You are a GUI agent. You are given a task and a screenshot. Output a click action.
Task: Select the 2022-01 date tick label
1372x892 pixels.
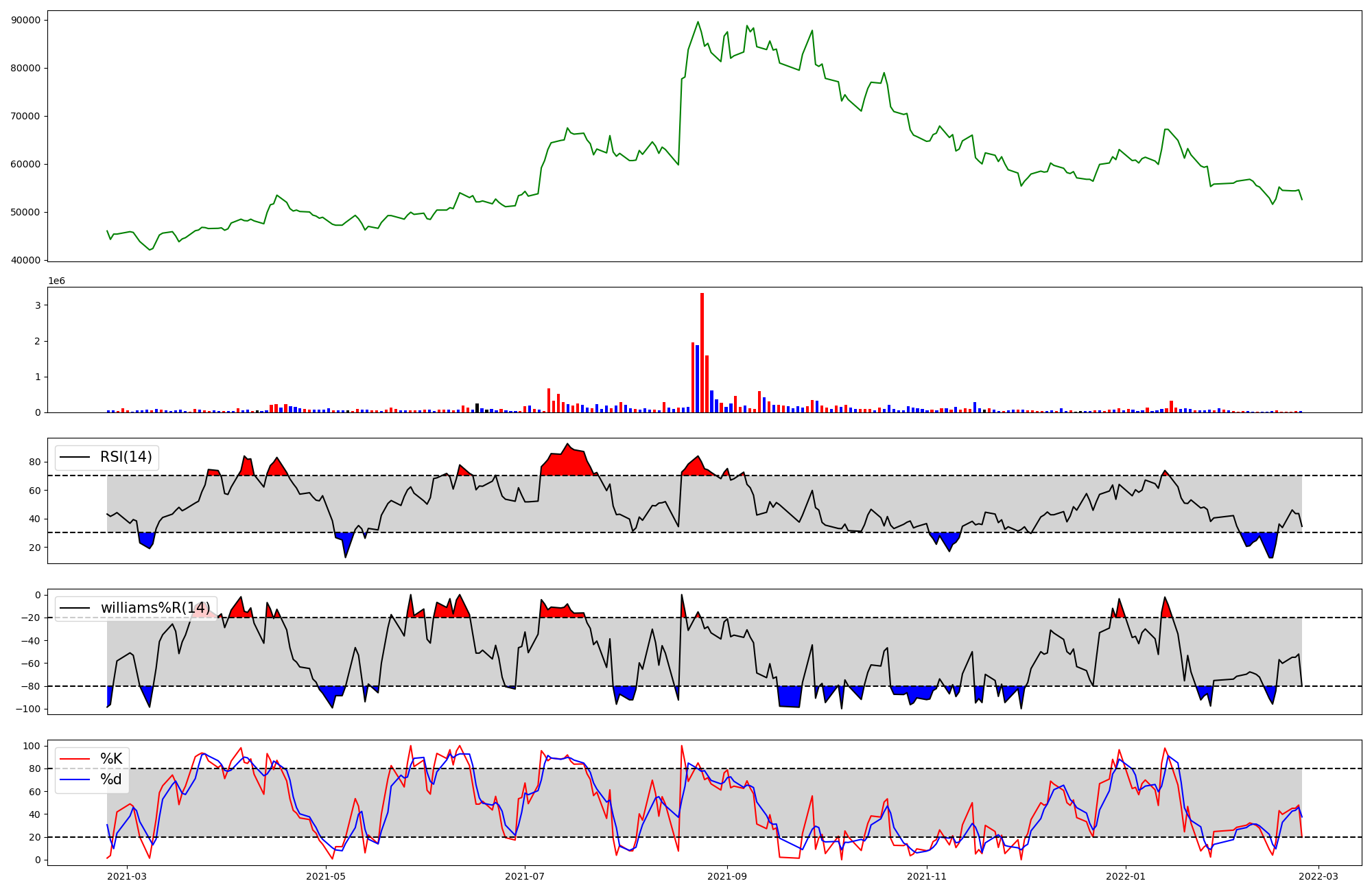pos(1126,876)
